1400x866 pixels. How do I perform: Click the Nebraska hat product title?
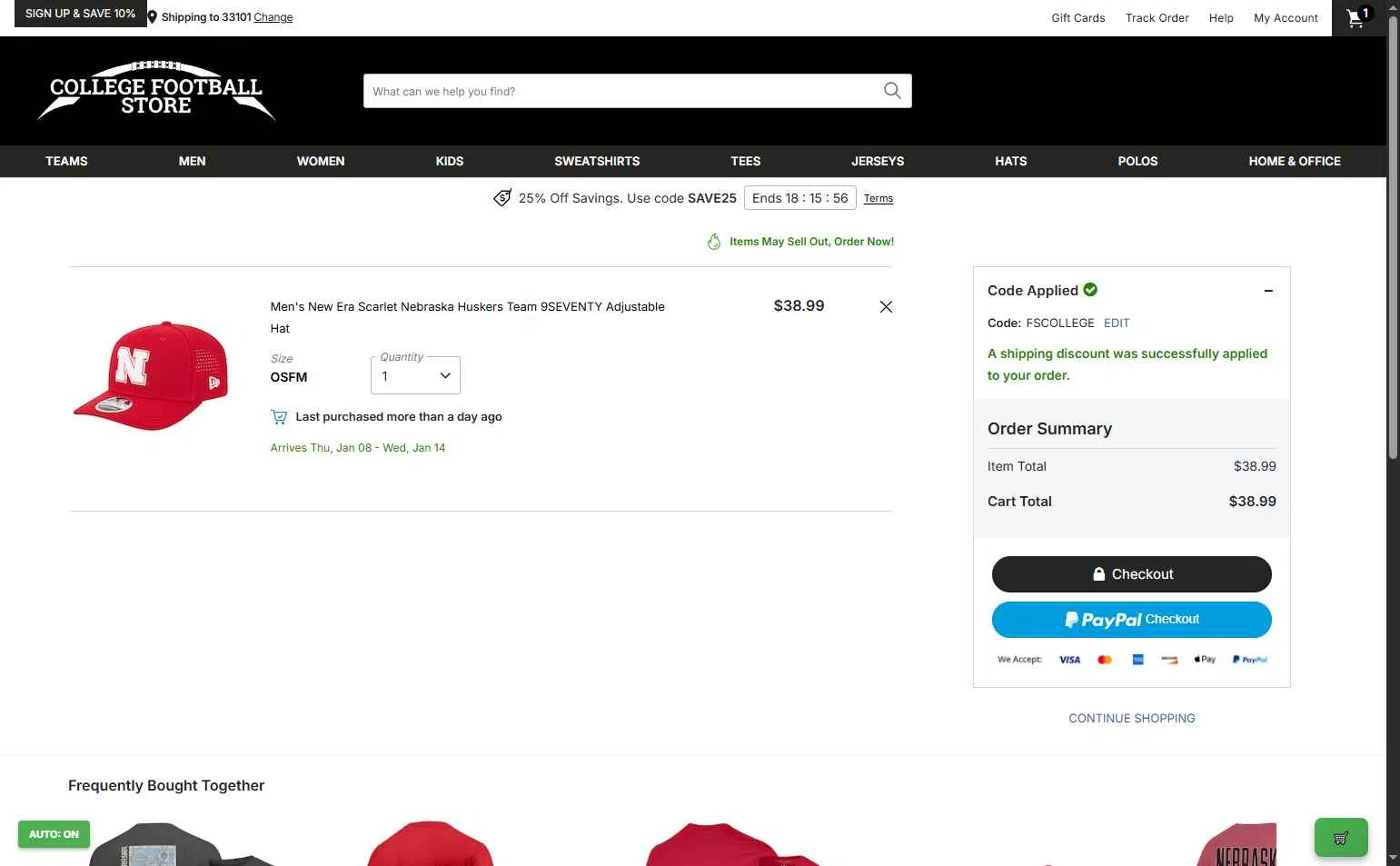tap(468, 318)
